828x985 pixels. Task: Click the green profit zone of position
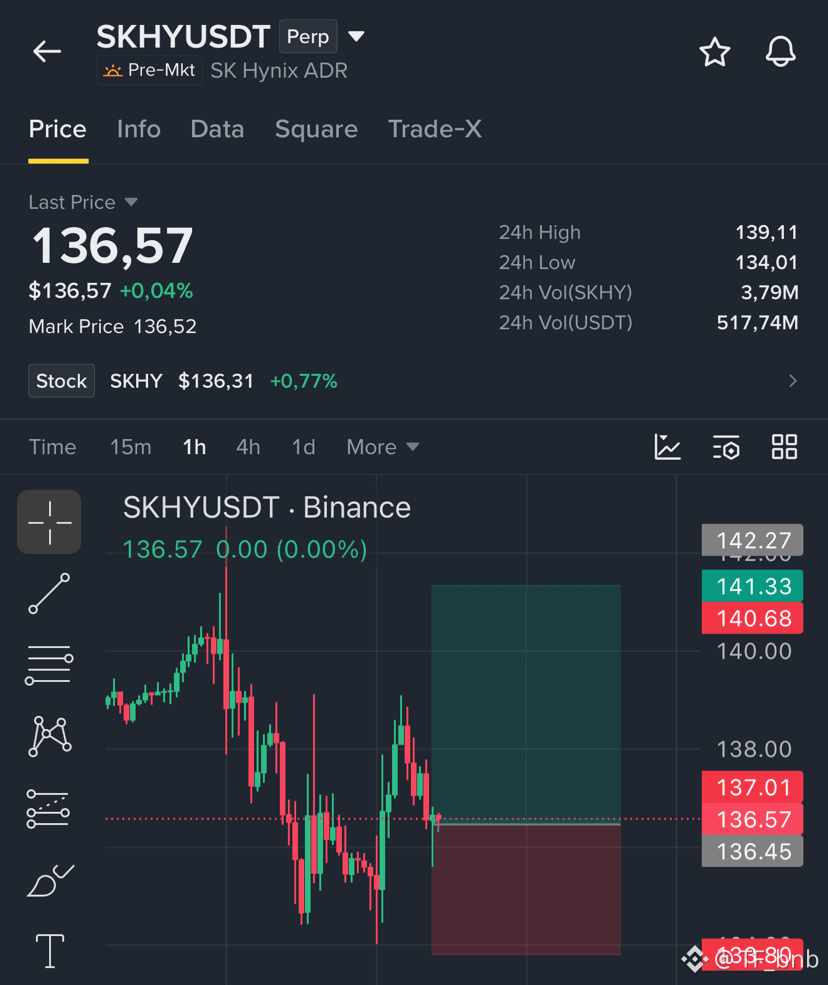pos(526,702)
